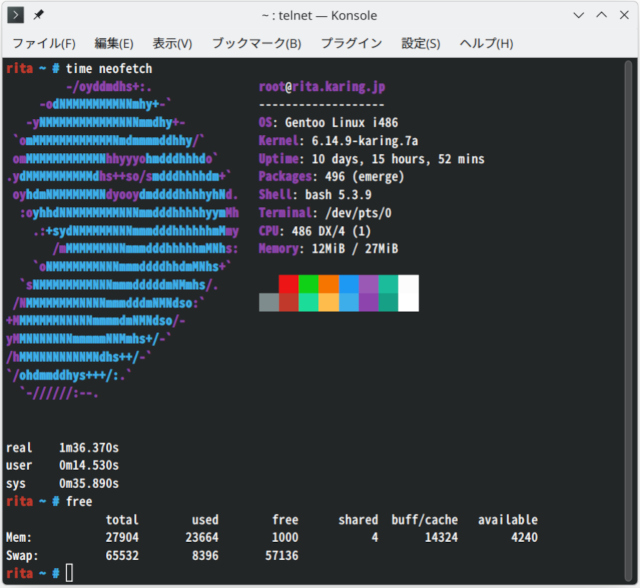Open the ヘルプ(H) menu
640x588 pixels.
click(487, 43)
